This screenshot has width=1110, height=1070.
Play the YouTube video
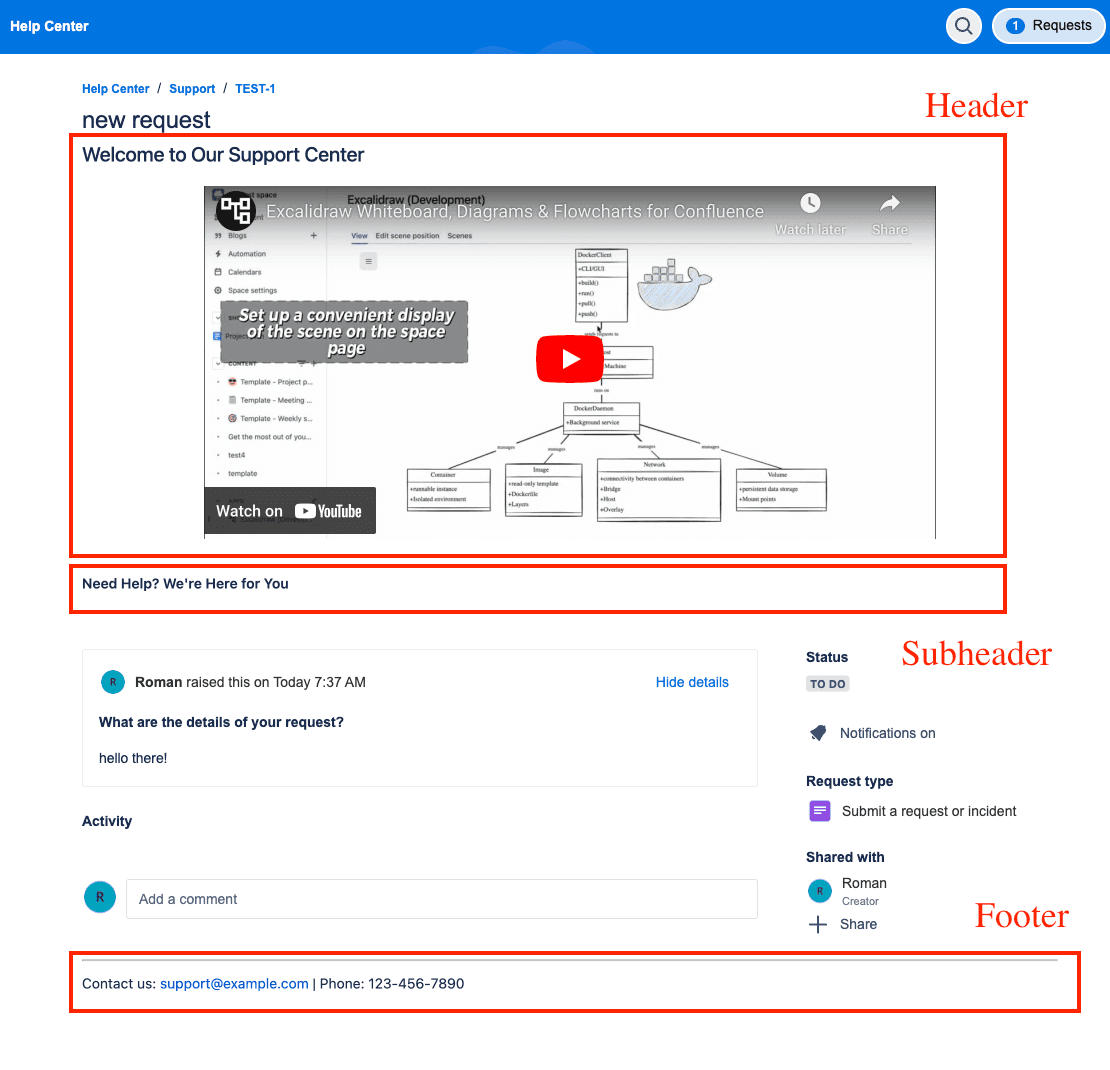pos(570,359)
